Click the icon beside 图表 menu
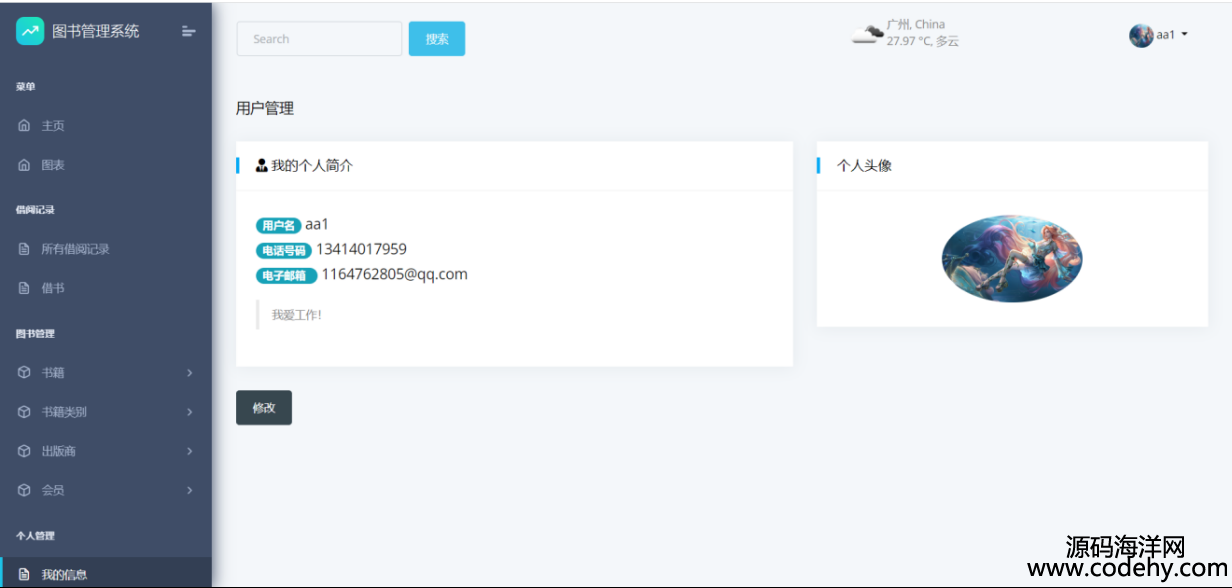The height and width of the screenshot is (588, 1232). [x=24, y=165]
